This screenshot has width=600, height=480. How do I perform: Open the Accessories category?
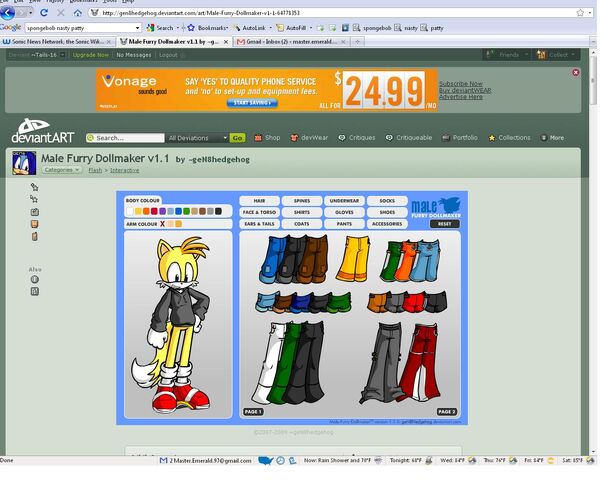(x=387, y=224)
